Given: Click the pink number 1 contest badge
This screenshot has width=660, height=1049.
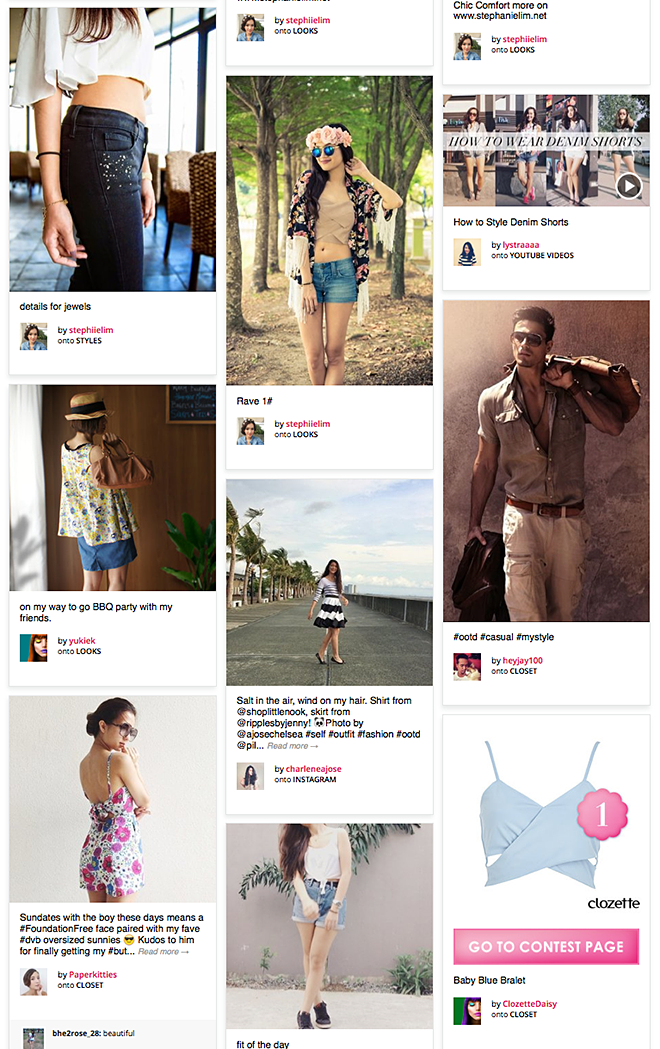Looking at the screenshot, I should [602, 814].
